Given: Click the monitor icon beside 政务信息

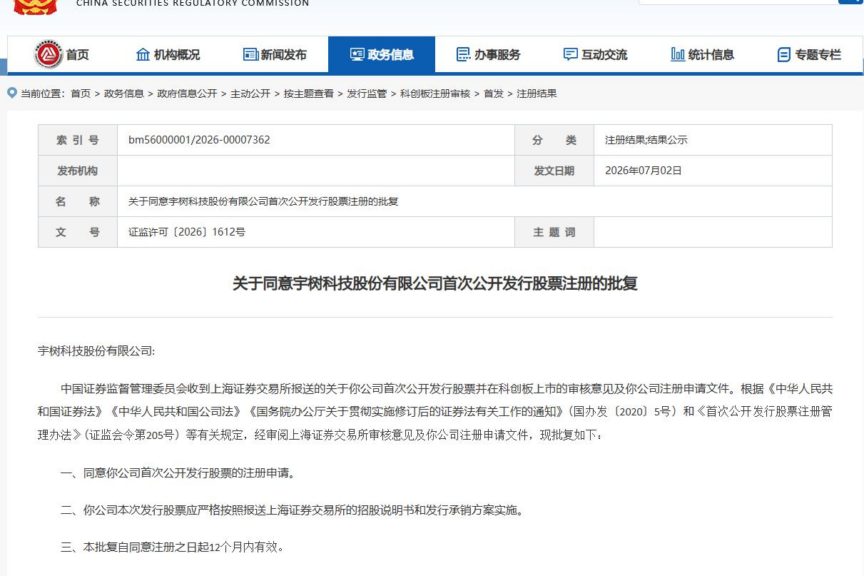Looking at the screenshot, I should 357,55.
